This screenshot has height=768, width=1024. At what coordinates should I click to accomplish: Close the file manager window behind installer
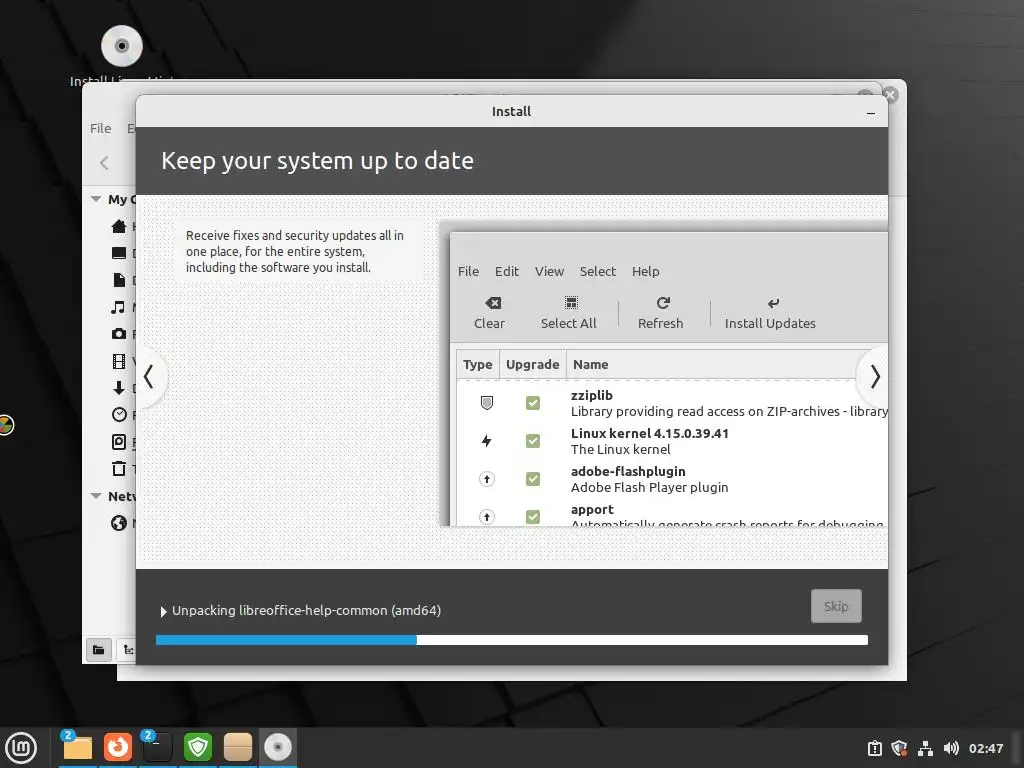click(x=890, y=95)
